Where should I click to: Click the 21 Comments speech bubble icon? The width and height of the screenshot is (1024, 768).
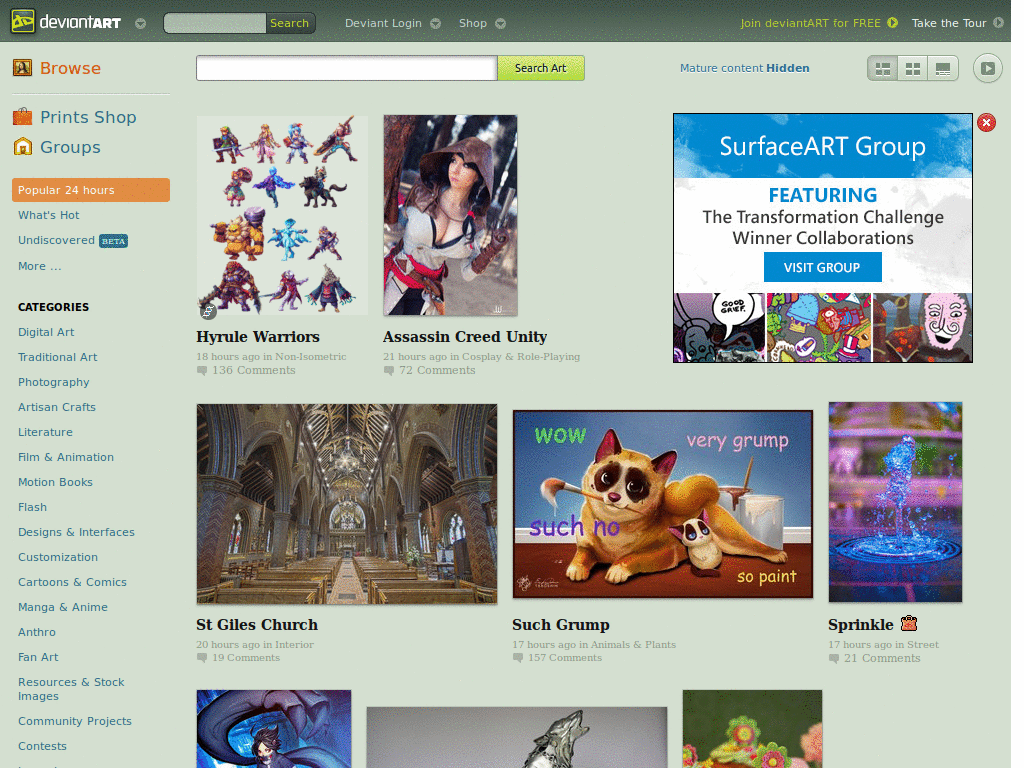tap(834, 658)
